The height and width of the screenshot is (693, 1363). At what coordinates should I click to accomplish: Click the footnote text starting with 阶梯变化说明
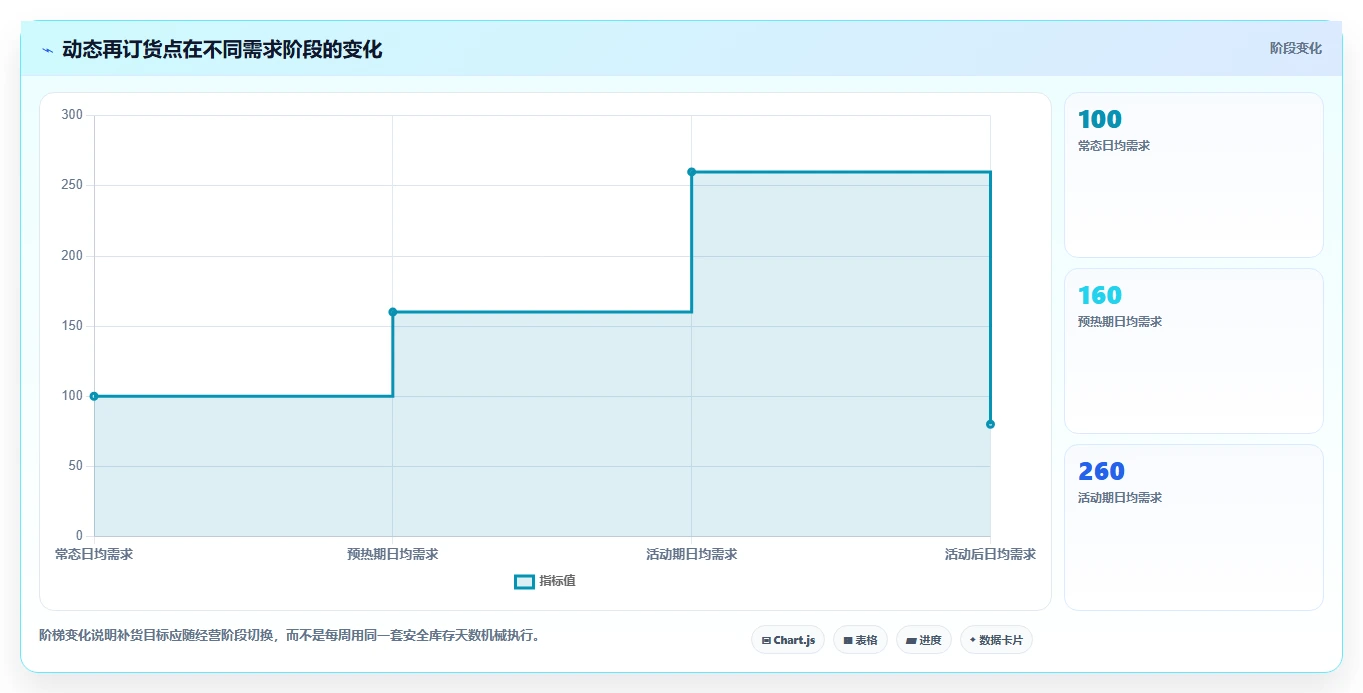[x=289, y=636]
